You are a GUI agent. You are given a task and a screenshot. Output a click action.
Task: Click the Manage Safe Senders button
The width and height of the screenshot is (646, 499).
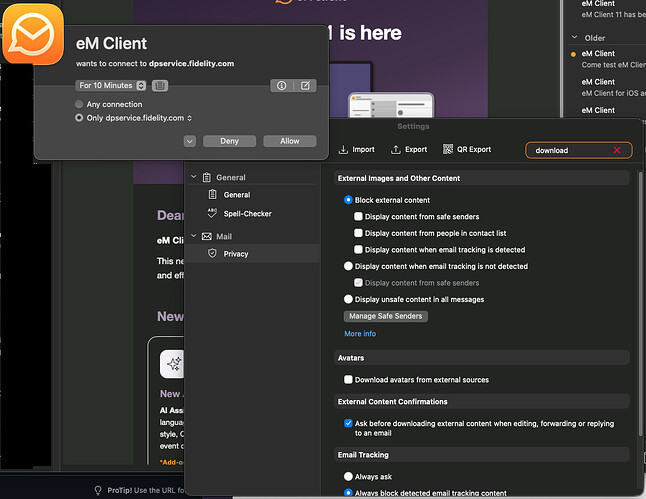386,316
